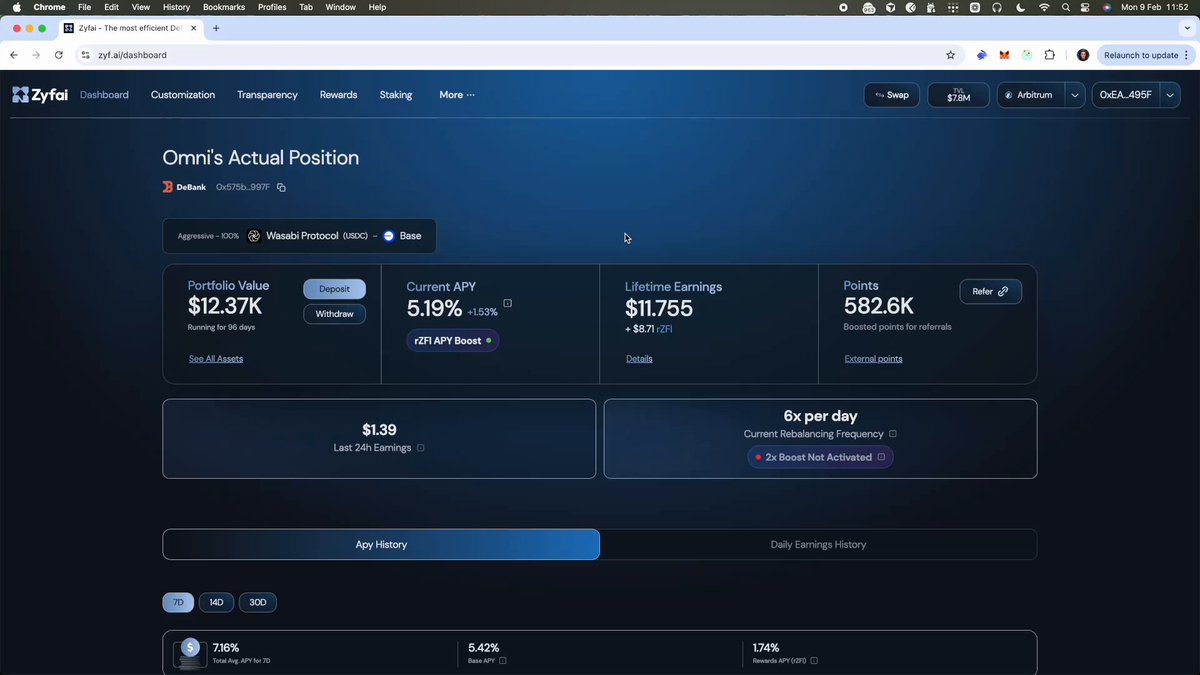Click the Wasabi Protocol icon
The image size is (1200, 675).
click(x=254, y=235)
